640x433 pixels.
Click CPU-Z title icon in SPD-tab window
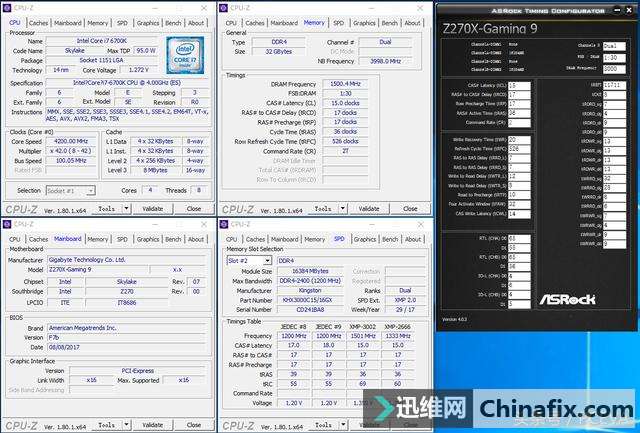pyautogui.click(x=224, y=224)
